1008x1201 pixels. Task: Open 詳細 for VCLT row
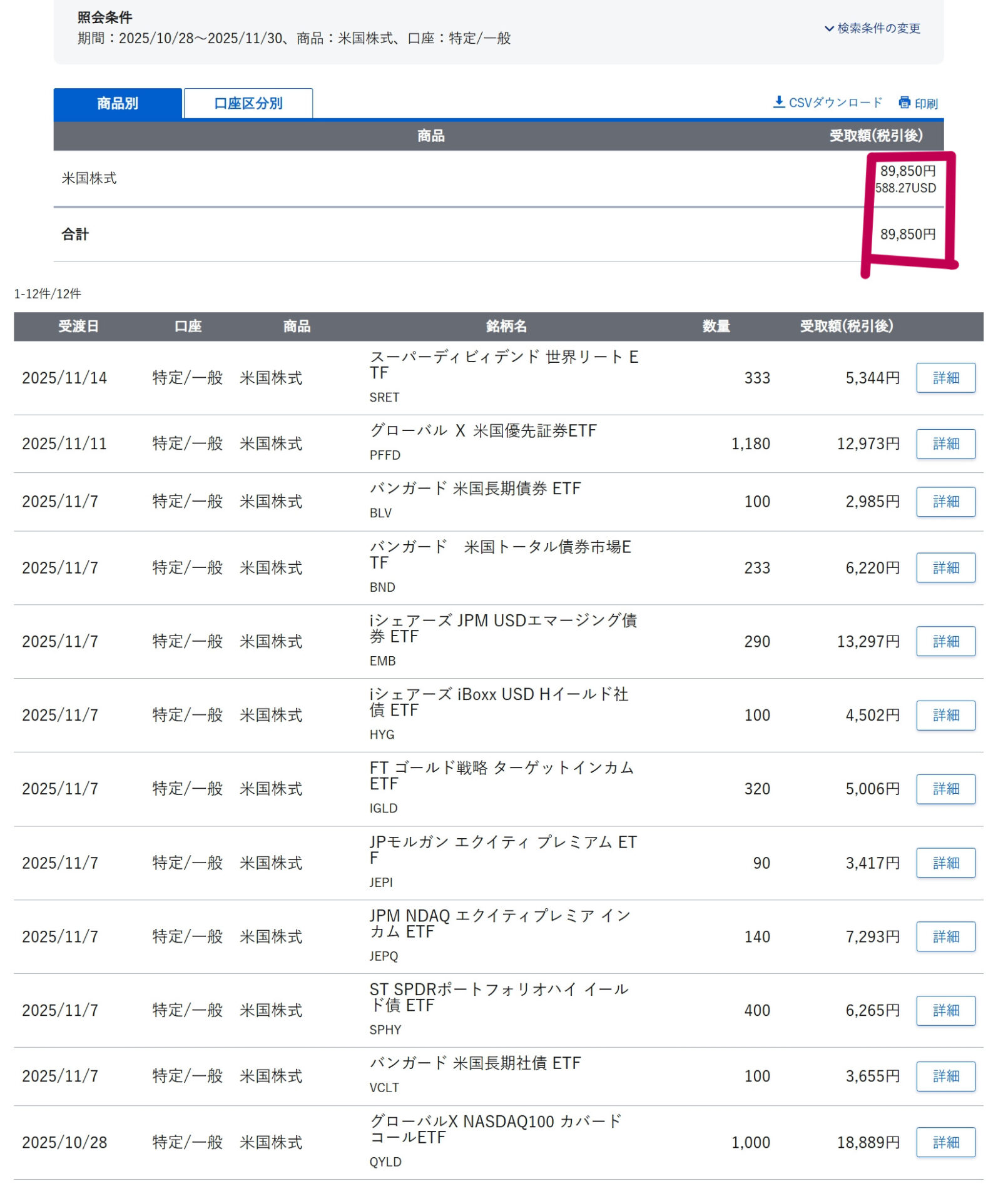[945, 1076]
